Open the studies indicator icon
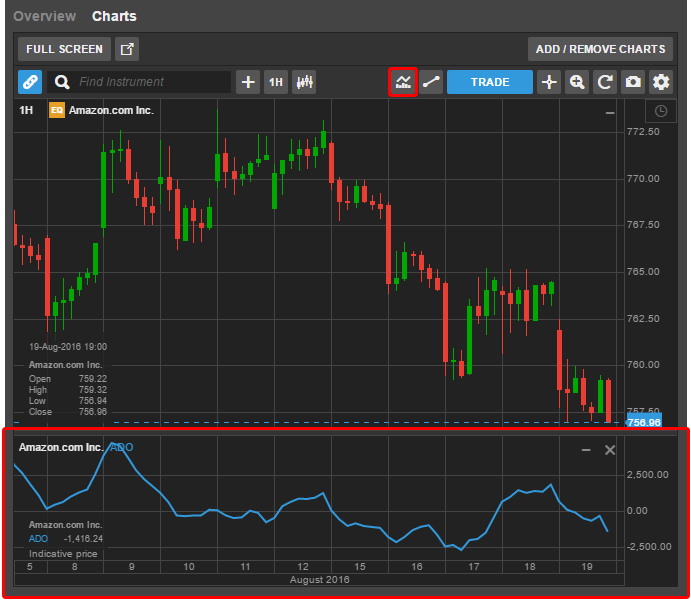The image size is (691, 601). (x=402, y=82)
